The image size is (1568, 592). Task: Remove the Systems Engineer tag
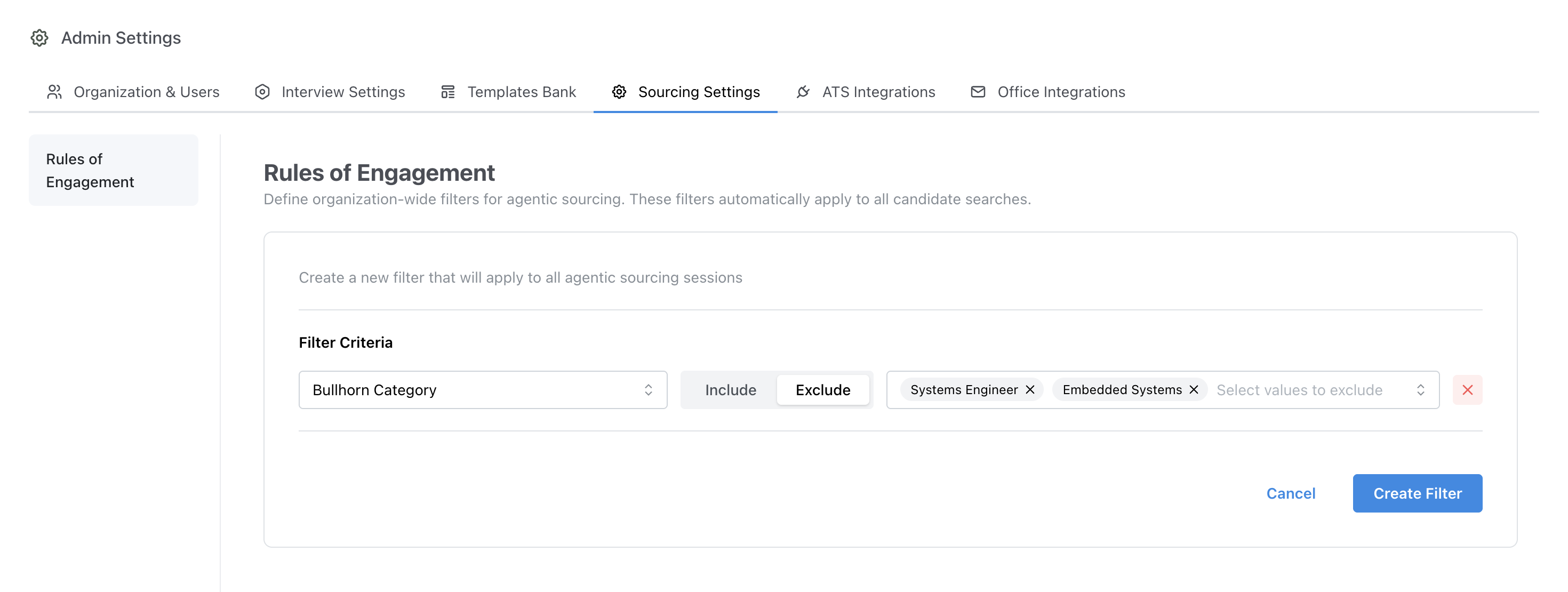pos(1030,389)
